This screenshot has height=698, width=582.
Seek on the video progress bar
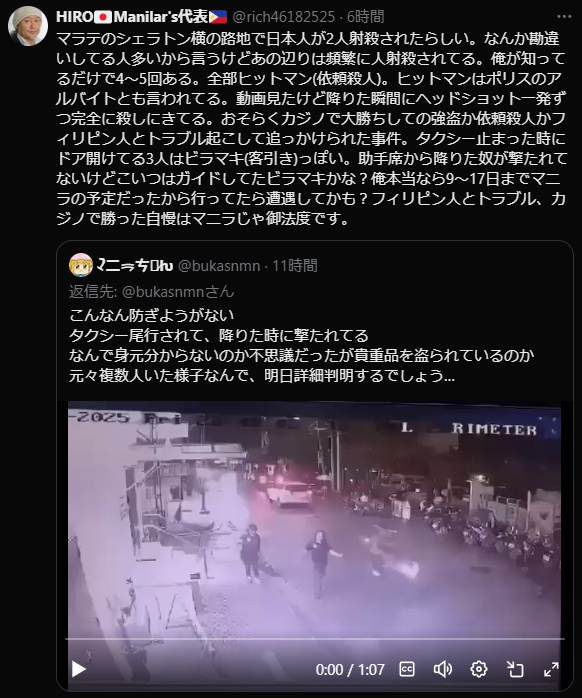pyautogui.click(x=315, y=639)
